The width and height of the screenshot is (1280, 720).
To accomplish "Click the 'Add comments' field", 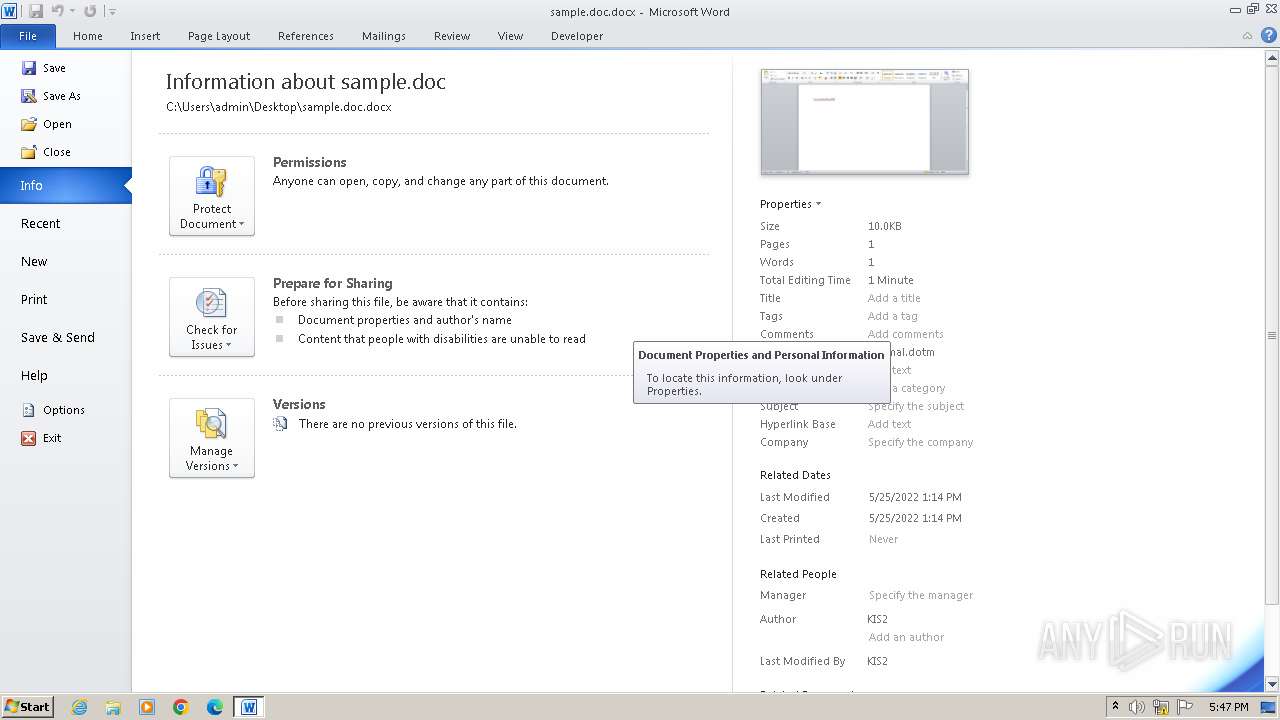I will (905, 334).
